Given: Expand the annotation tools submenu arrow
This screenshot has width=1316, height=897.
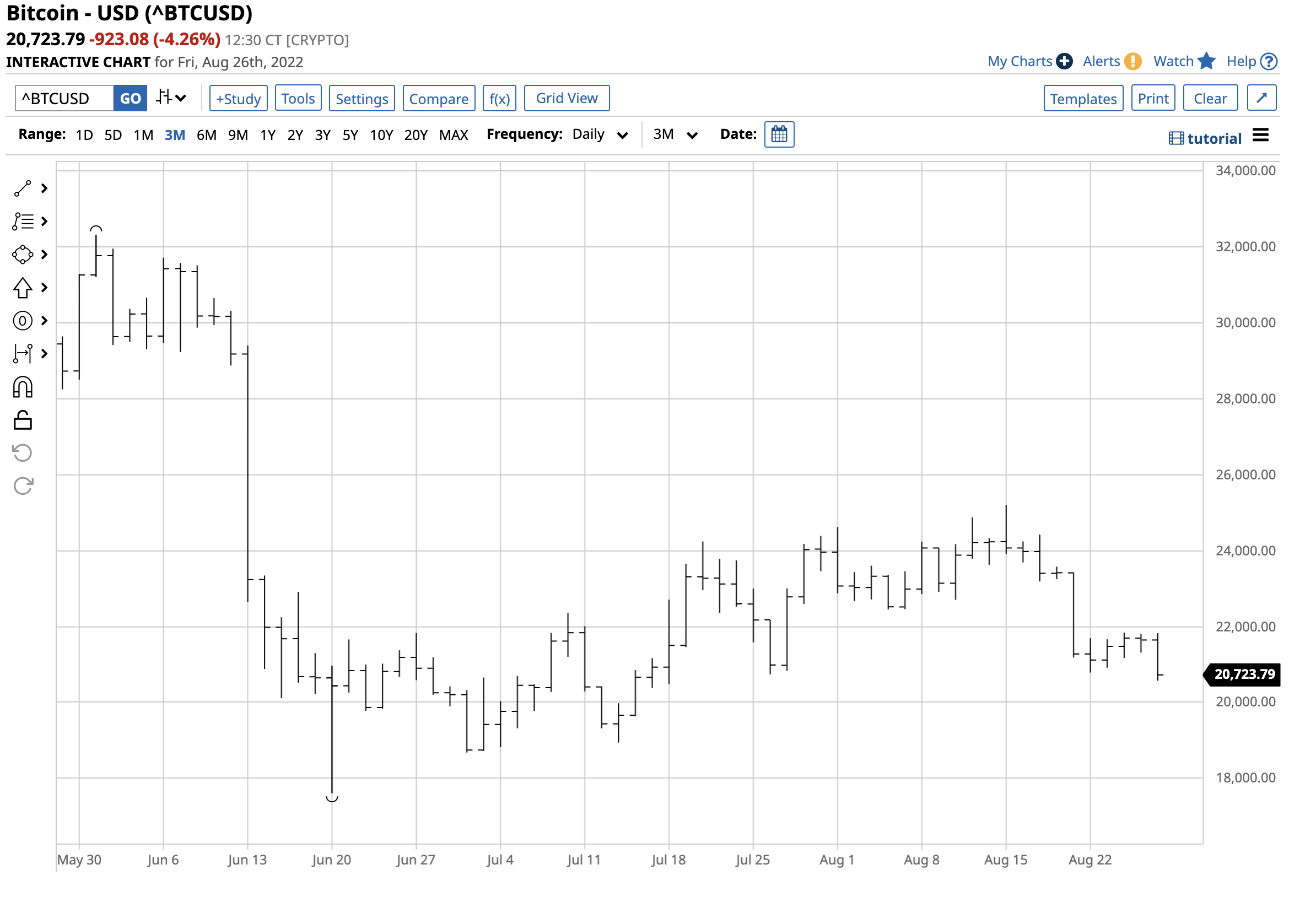Looking at the screenshot, I should pyautogui.click(x=44, y=222).
